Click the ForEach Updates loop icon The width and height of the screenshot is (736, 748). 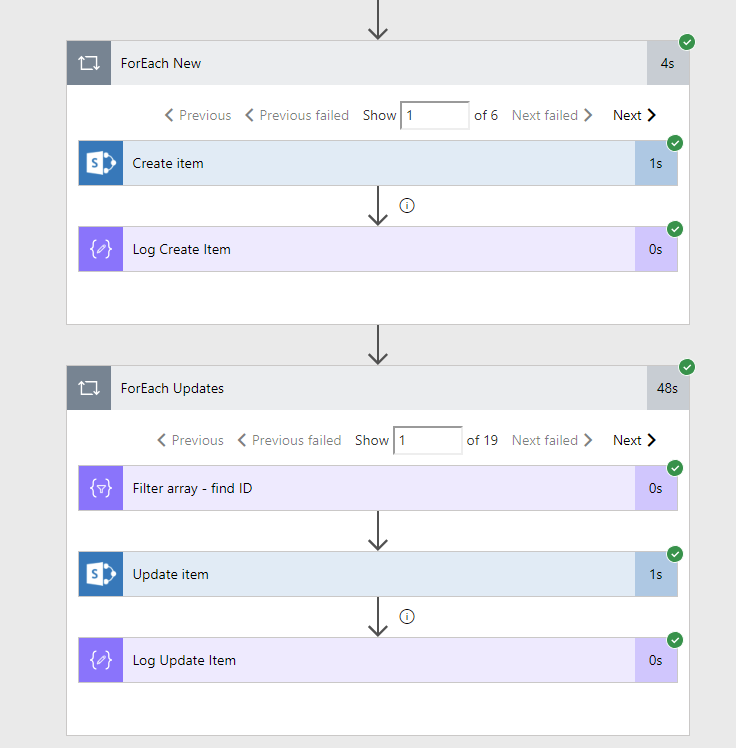pyautogui.click(x=89, y=388)
